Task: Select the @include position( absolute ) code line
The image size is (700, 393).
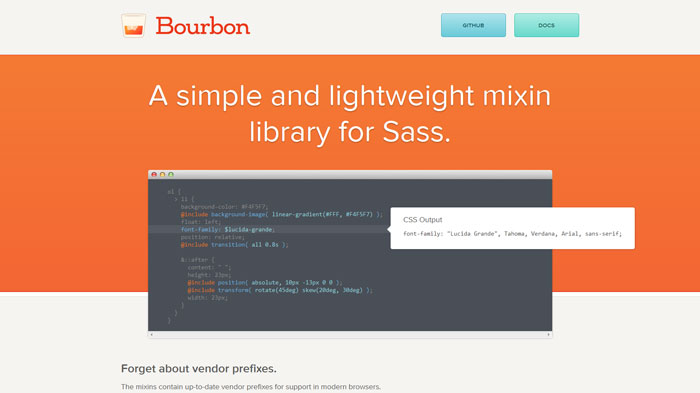Action: (x=265, y=282)
